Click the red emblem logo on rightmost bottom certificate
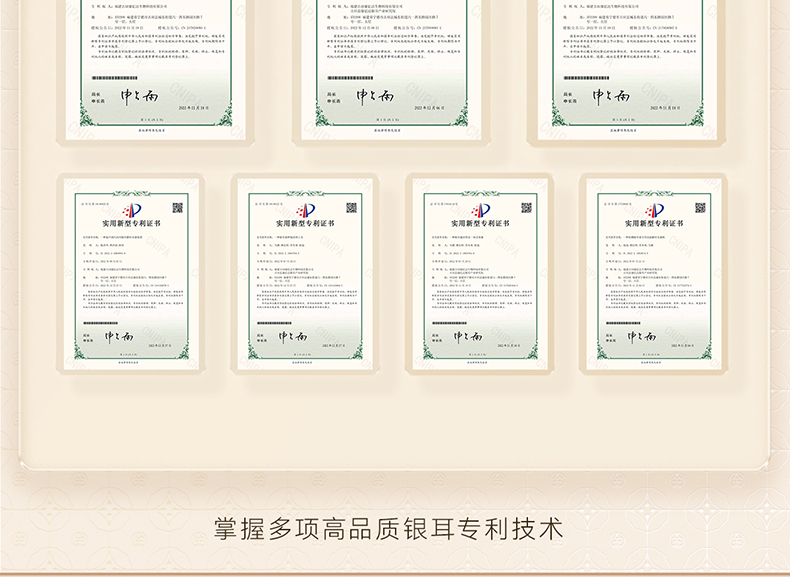The width and height of the screenshot is (790, 577). (655, 210)
